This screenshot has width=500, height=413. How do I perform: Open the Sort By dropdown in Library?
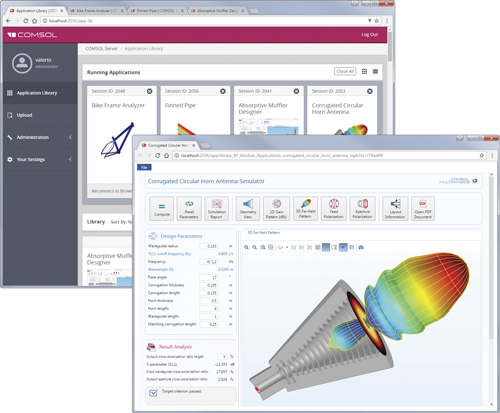[121, 222]
